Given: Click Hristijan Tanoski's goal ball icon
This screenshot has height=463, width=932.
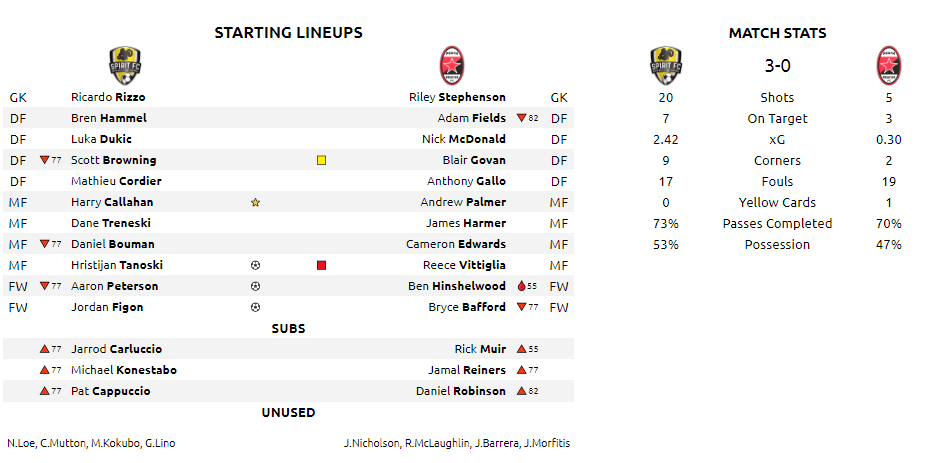Looking at the screenshot, I should pyautogui.click(x=256, y=265).
